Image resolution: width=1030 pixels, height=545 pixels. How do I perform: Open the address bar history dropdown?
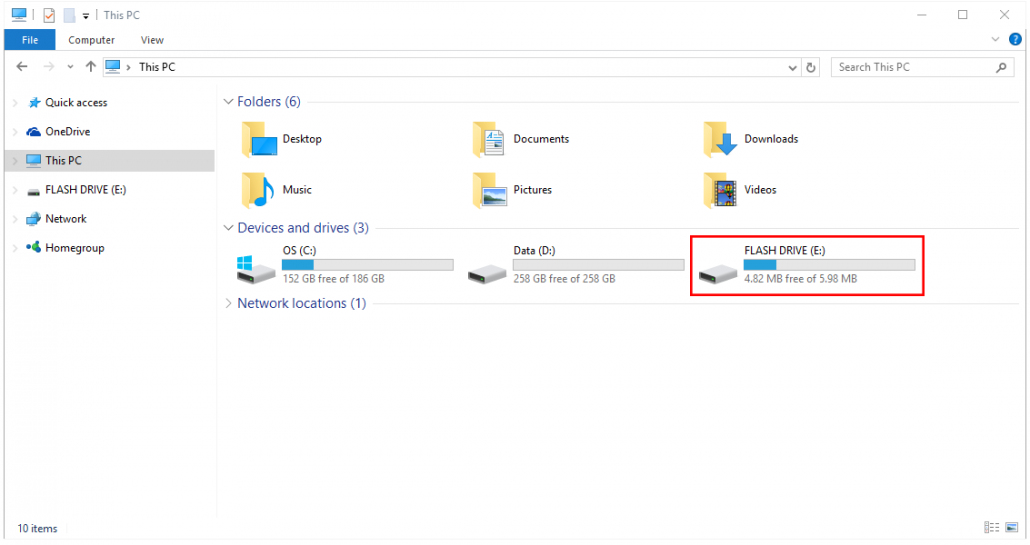click(x=792, y=67)
